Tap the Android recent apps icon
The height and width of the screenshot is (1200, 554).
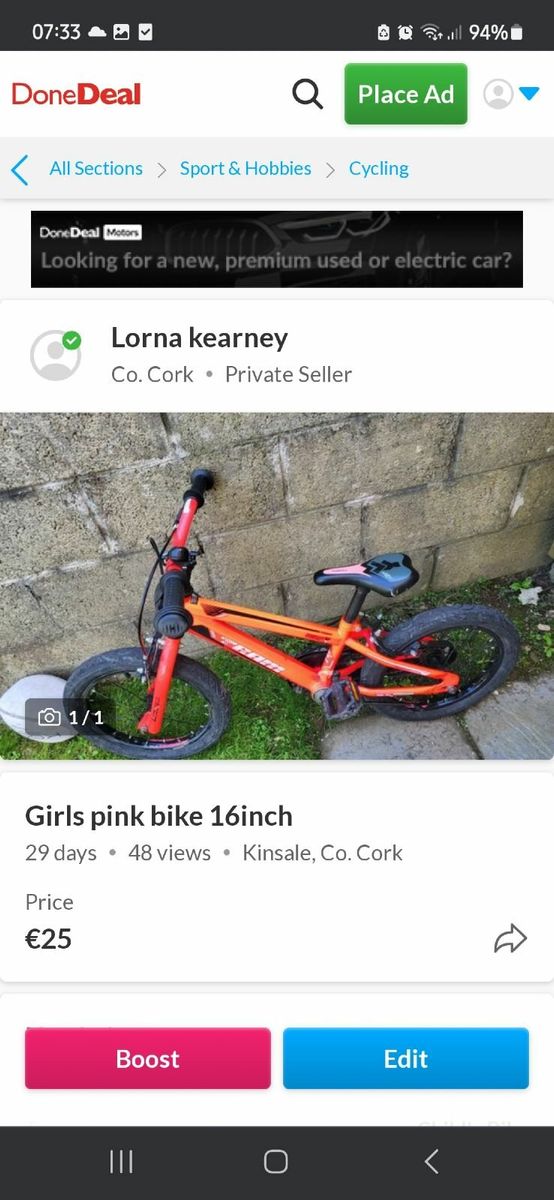[x=121, y=1161]
